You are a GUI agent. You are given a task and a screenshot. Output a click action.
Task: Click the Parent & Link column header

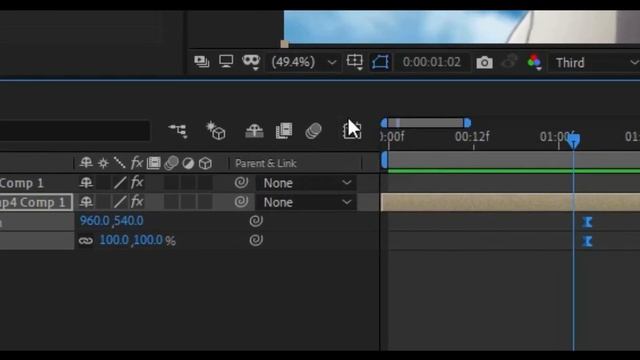coord(265,163)
